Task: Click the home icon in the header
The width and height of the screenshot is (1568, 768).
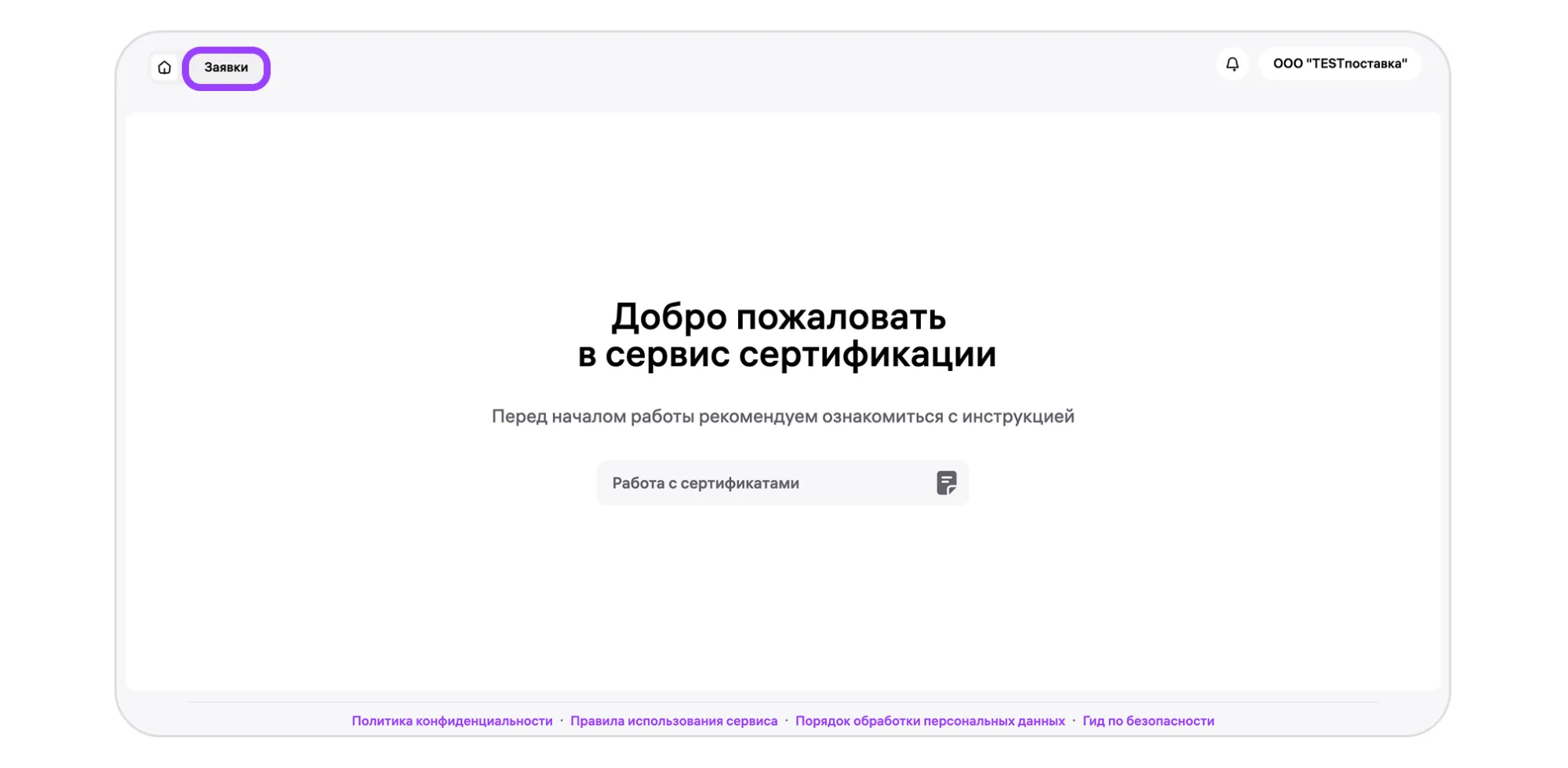Action: (x=164, y=67)
